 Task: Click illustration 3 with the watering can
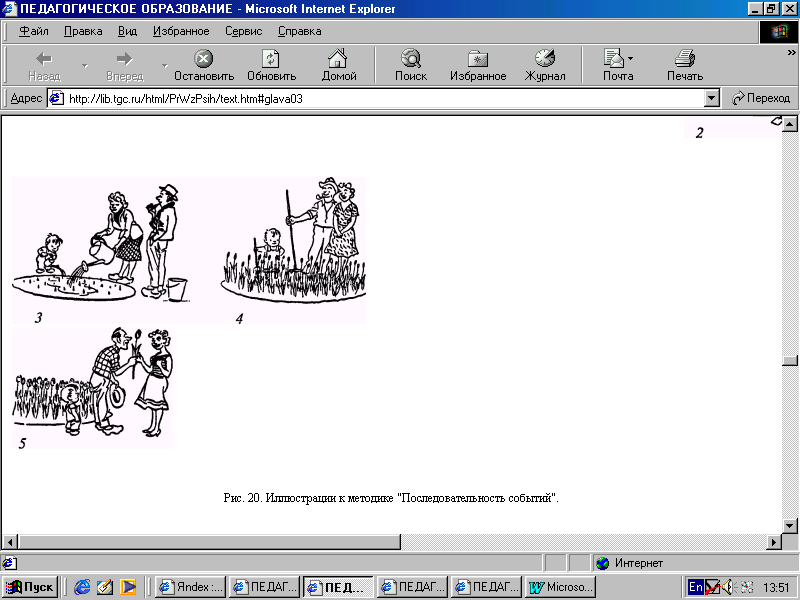101,250
